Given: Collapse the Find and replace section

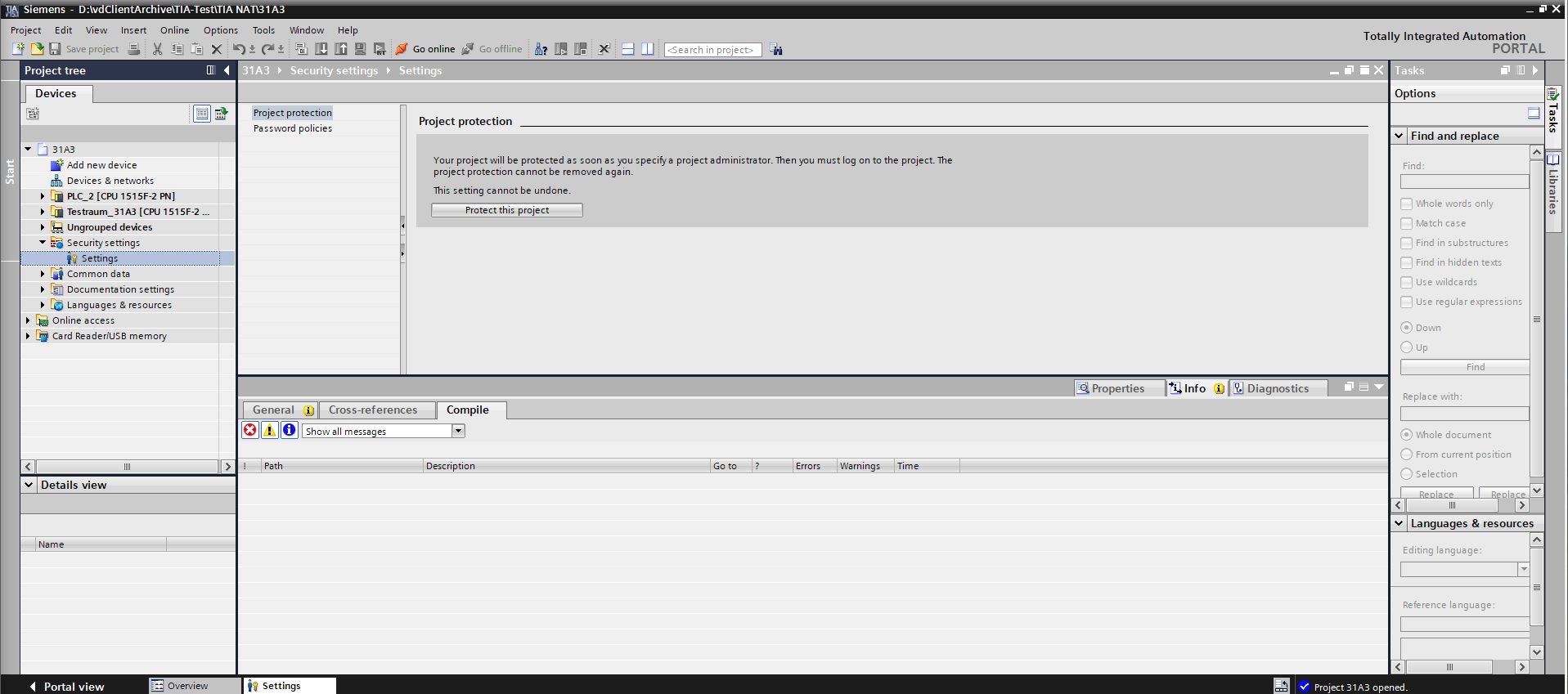Looking at the screenshot, I should [1400, 136].
